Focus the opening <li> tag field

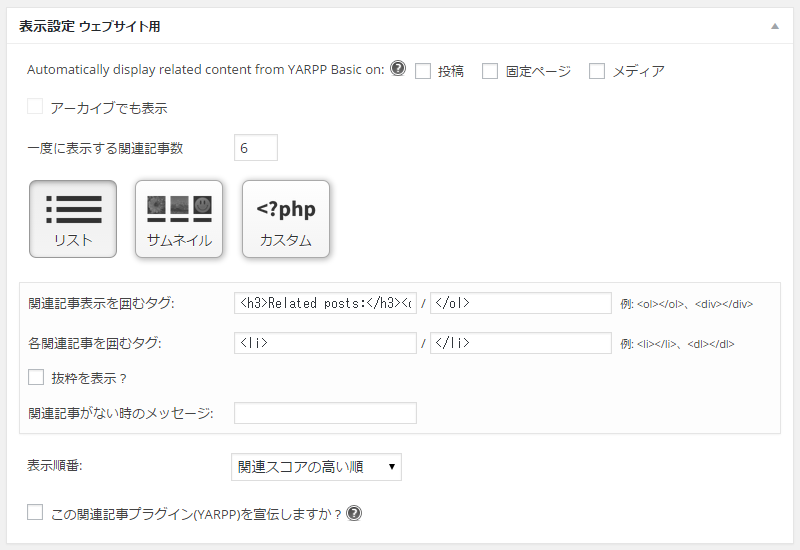tap(325, 343)
